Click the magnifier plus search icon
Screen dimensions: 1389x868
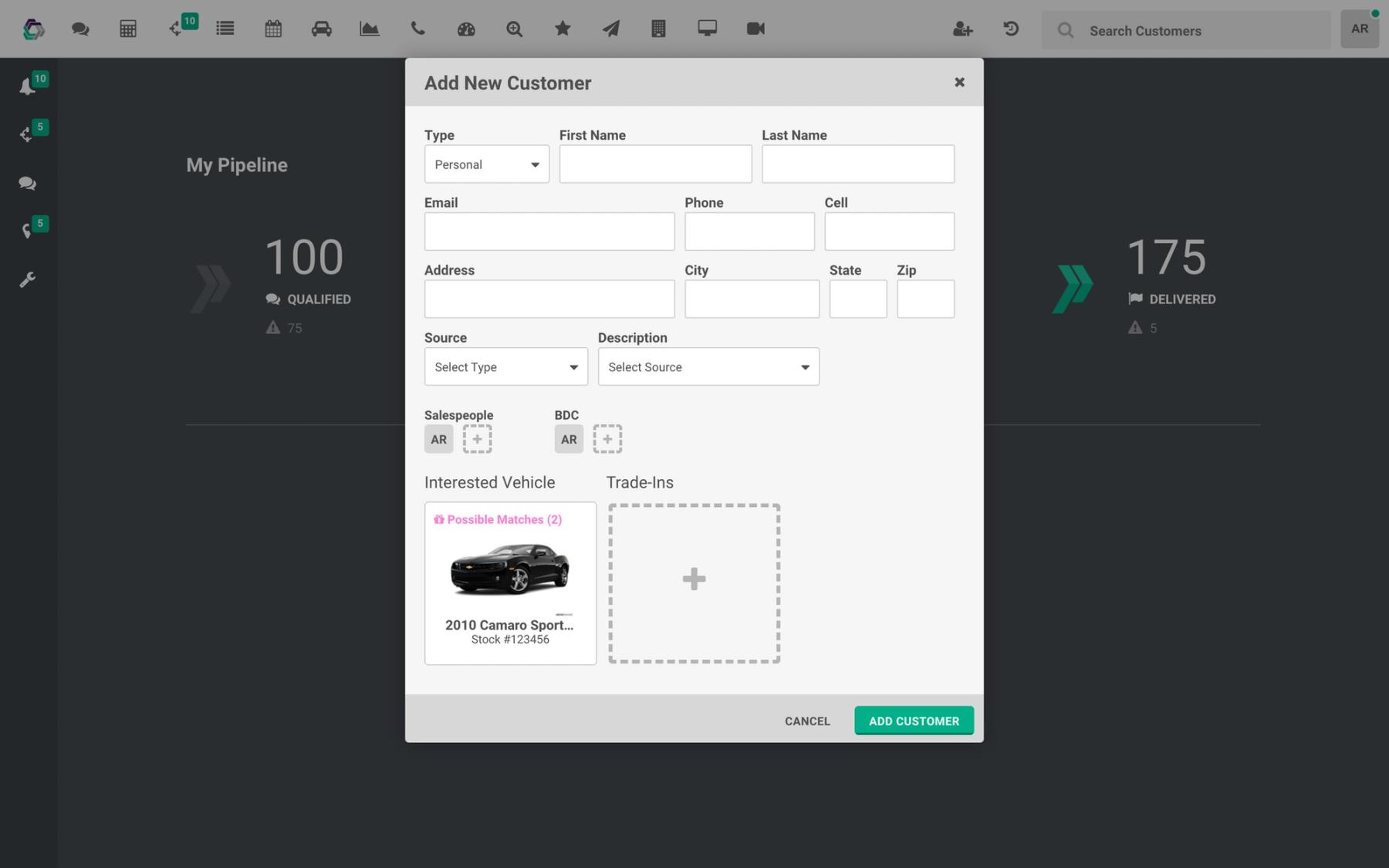(515, 29)
